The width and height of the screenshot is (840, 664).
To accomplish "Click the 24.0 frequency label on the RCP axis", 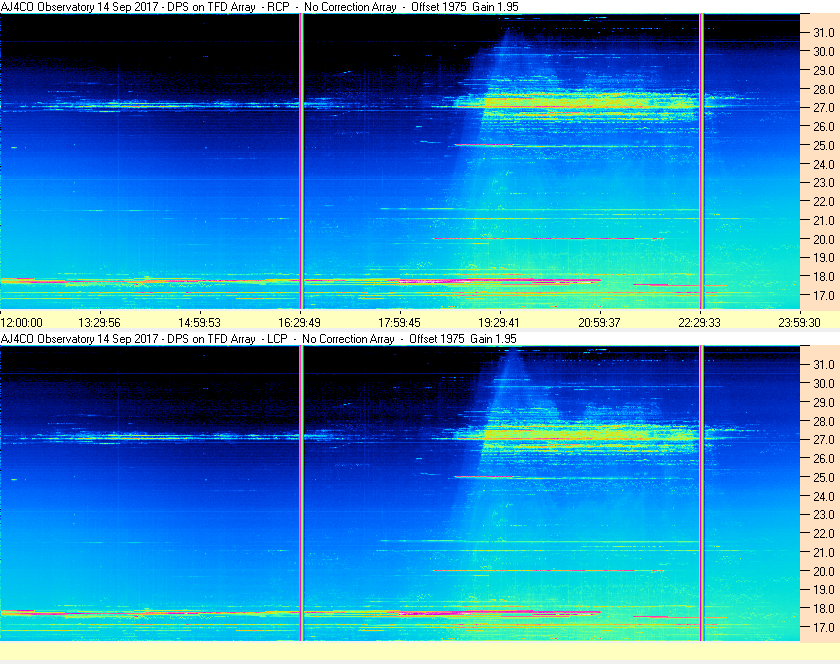I will click(824, 164).
